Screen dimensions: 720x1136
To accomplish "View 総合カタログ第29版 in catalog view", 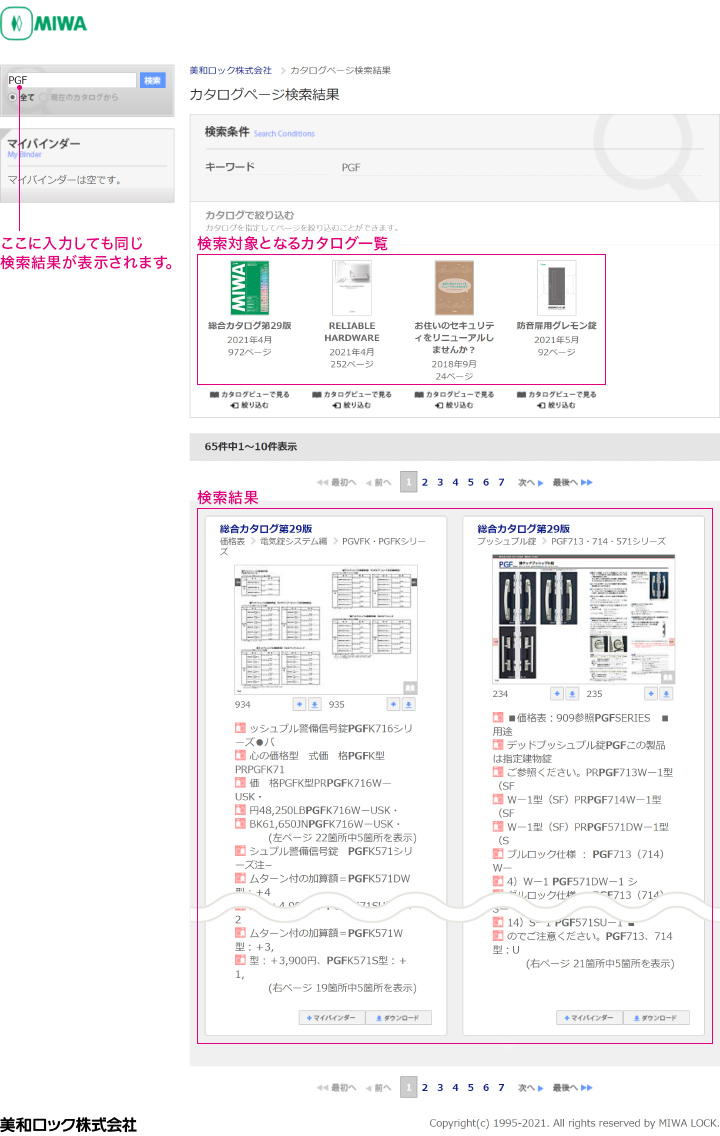I will click(250, 394).
